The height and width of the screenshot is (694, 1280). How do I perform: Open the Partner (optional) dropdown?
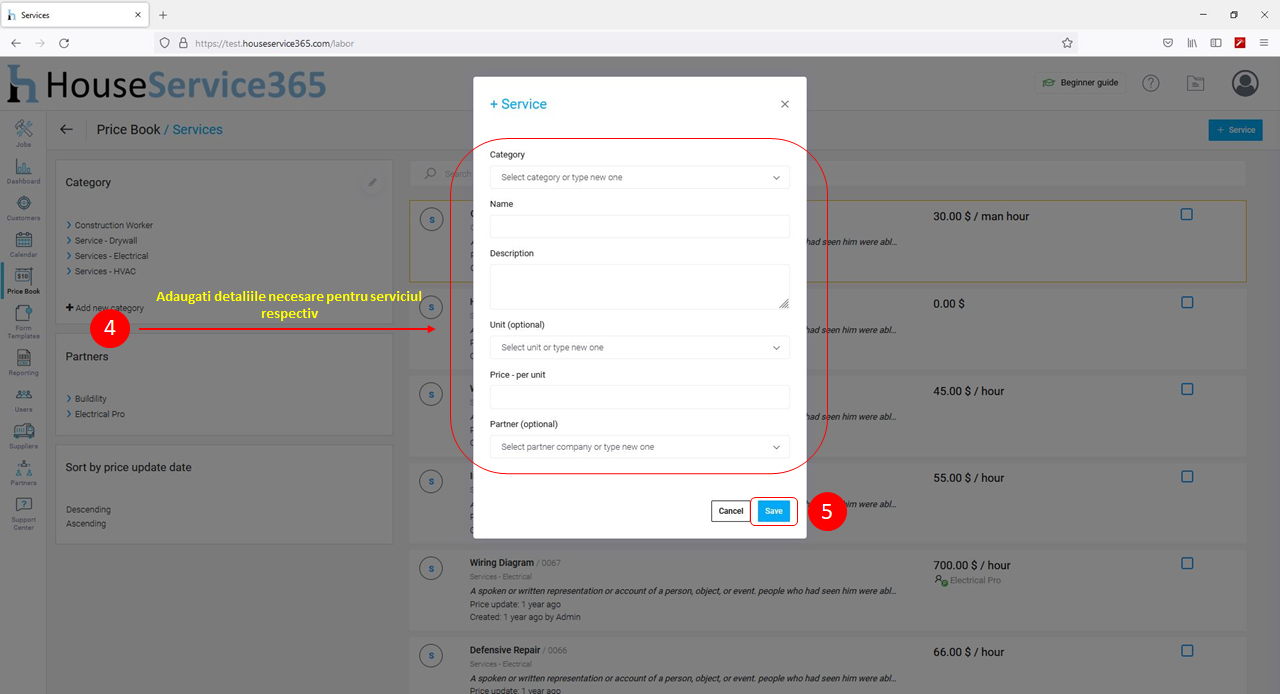click(639, 447)
